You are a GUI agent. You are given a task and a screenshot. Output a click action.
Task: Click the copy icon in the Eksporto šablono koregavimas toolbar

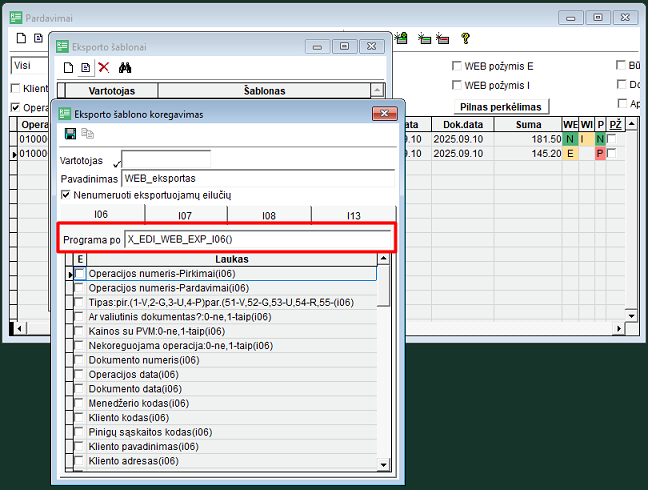88,133
